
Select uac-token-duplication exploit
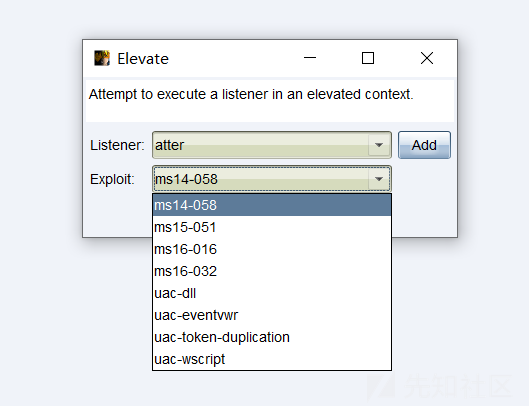[272, 337]
